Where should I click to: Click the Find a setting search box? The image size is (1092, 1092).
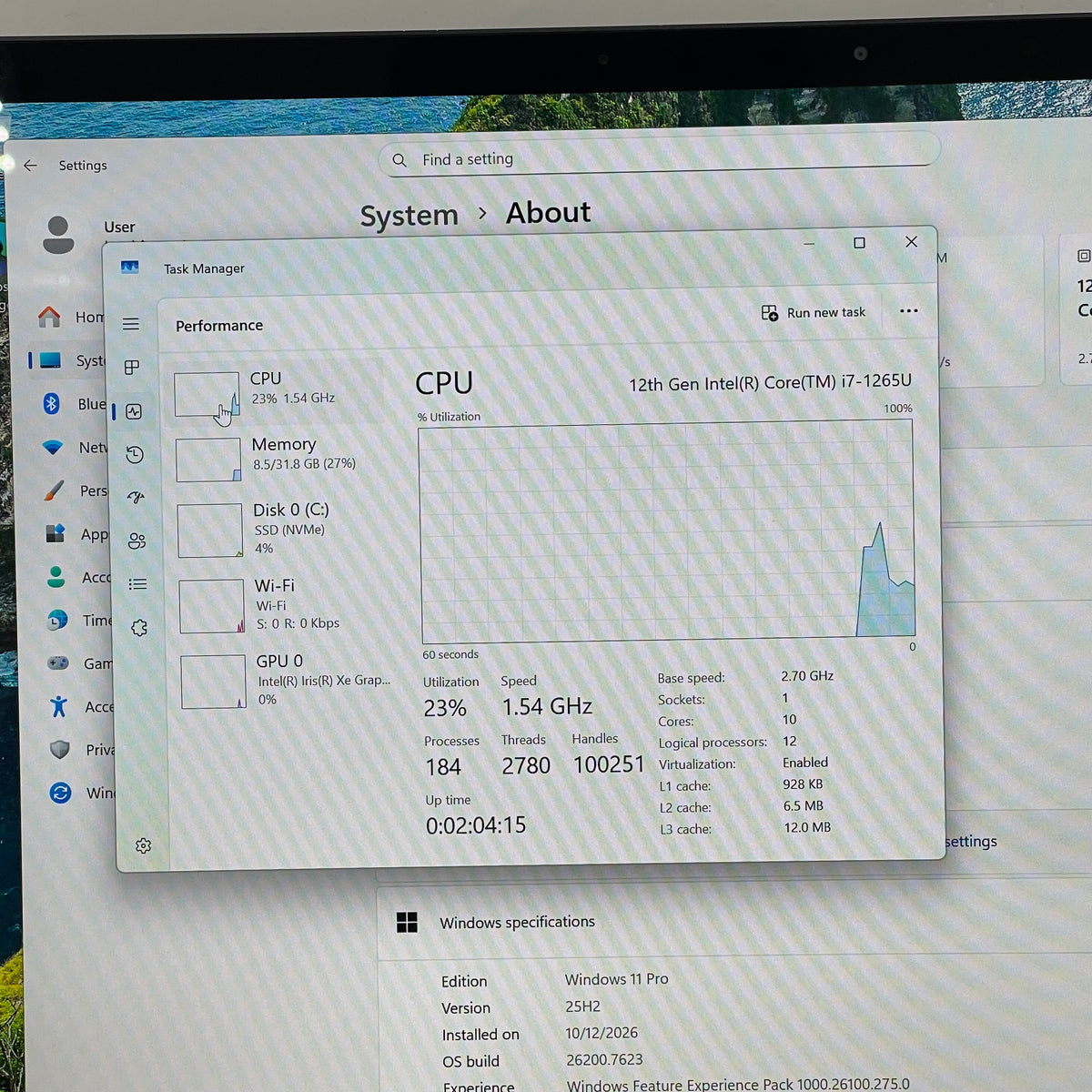pos(659,155)
